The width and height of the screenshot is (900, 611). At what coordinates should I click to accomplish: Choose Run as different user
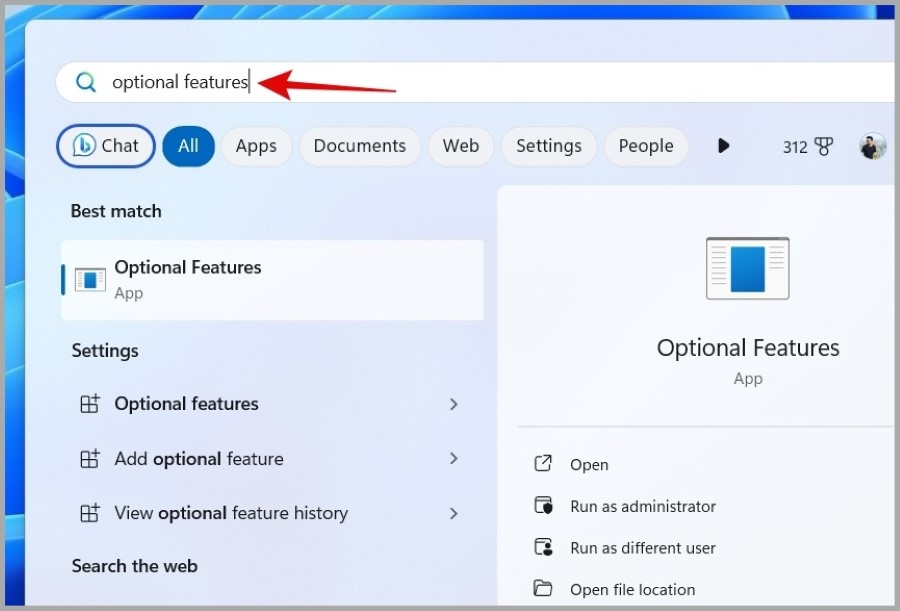tap(643, 548)
